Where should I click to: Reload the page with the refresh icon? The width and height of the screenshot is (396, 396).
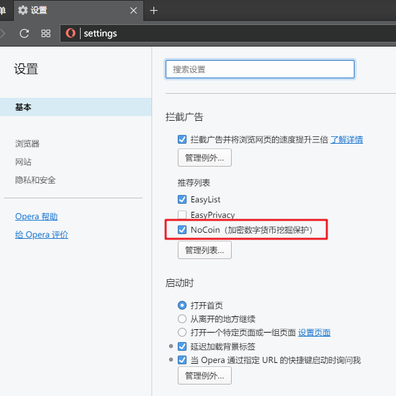[x=24, y=33]
